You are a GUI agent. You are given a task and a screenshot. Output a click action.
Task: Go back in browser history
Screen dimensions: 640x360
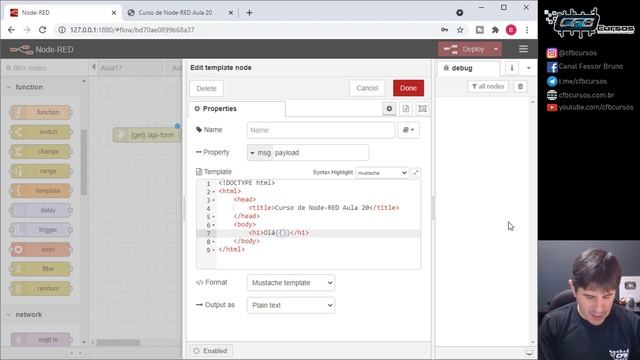pos(11,30)
